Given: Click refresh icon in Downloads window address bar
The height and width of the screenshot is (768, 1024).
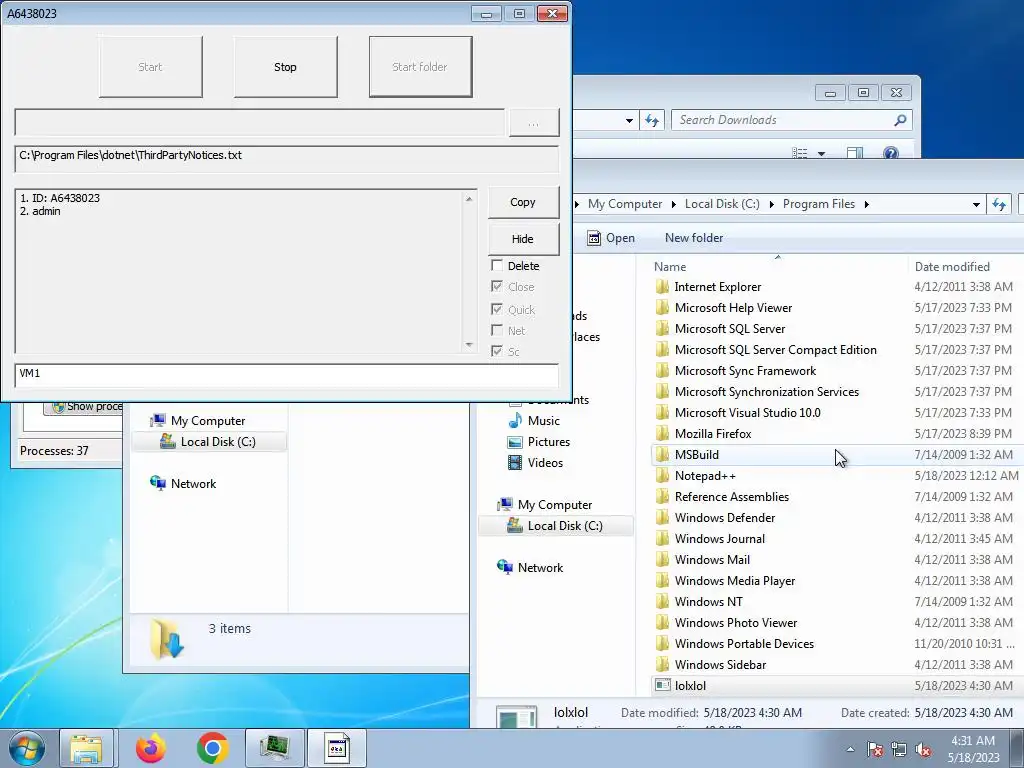Looking at the screenshot, I should tap(652, 120).
